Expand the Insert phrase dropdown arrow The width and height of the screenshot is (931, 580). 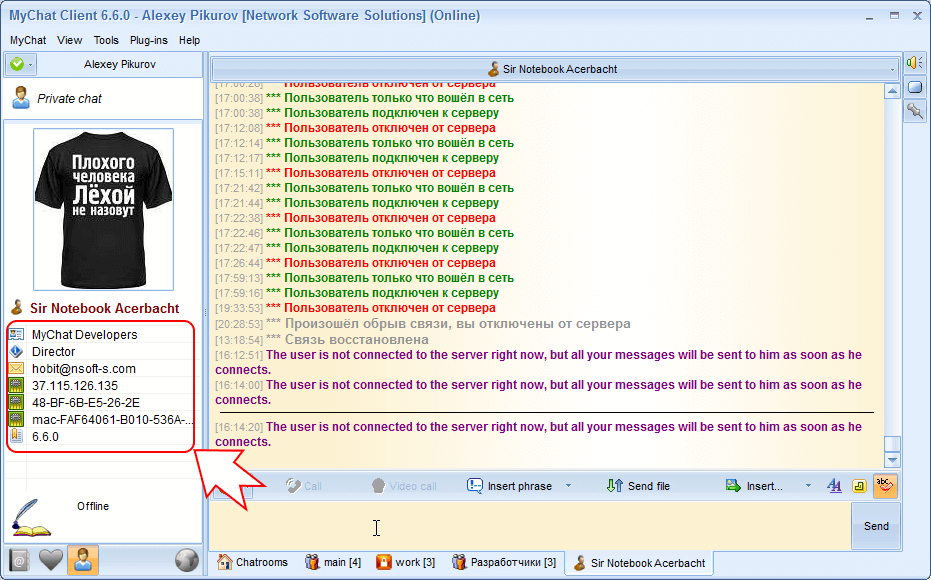(569, 486)
